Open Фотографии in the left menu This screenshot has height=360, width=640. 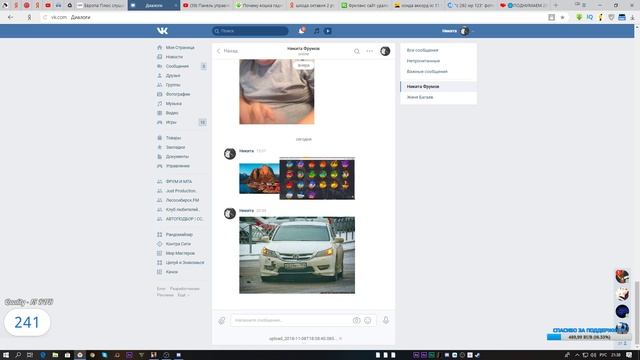(178, 94)
